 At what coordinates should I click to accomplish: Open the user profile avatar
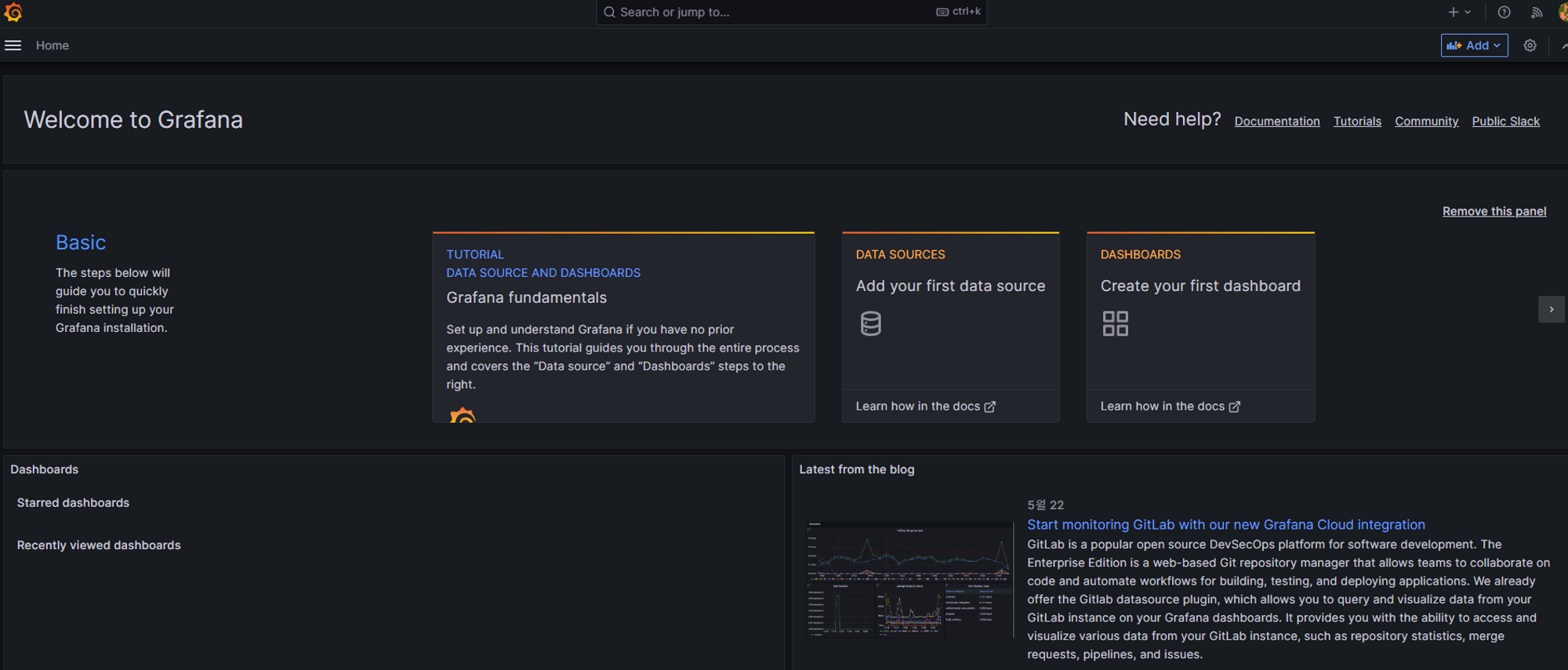1563,12
